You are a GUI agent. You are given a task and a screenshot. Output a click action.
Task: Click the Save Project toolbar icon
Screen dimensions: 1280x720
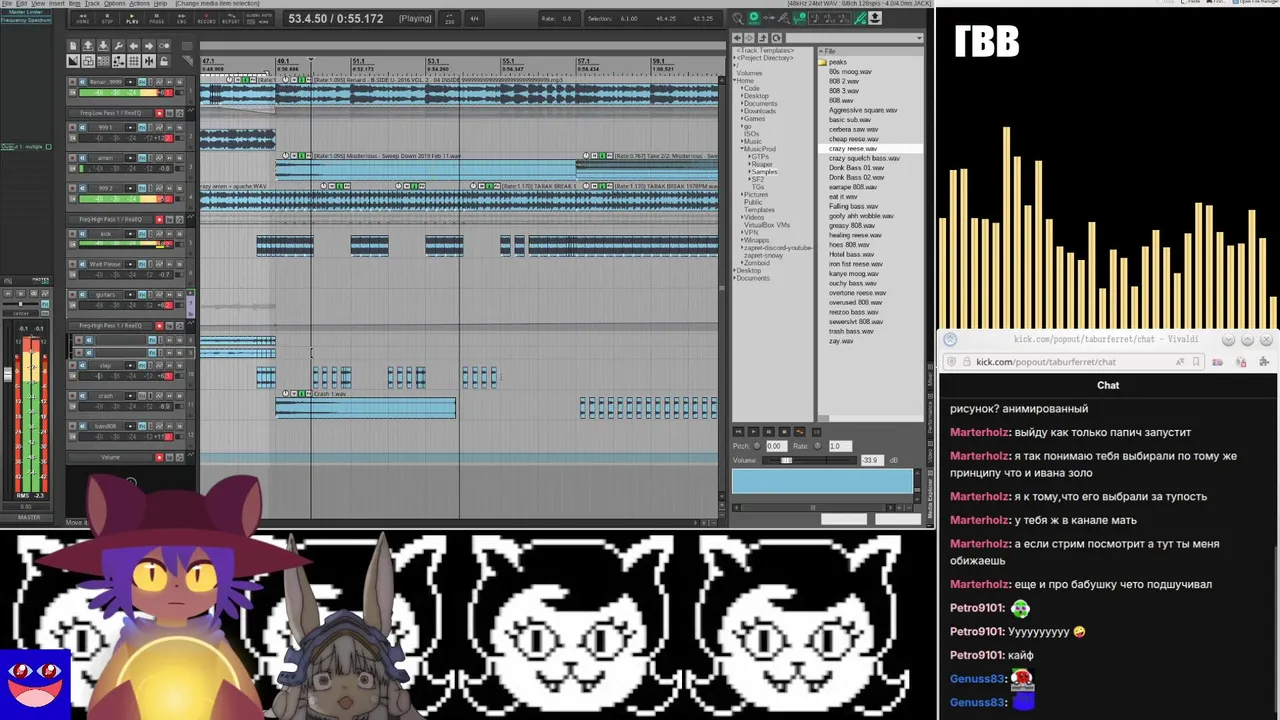[x=104, y=46]
